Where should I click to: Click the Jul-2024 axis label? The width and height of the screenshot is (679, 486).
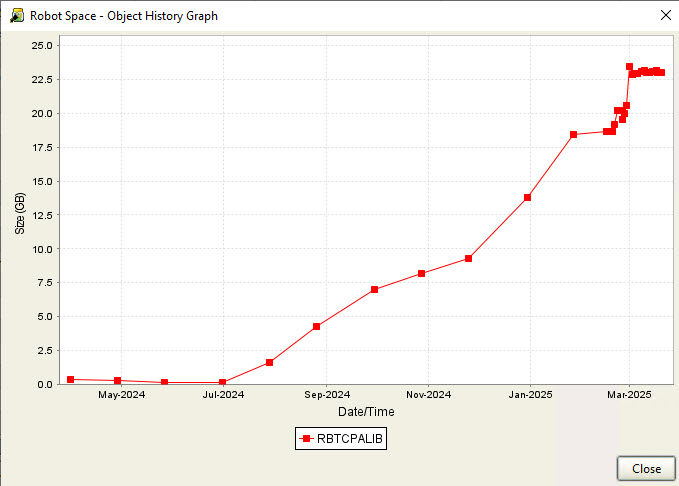(x=223, y=395)
